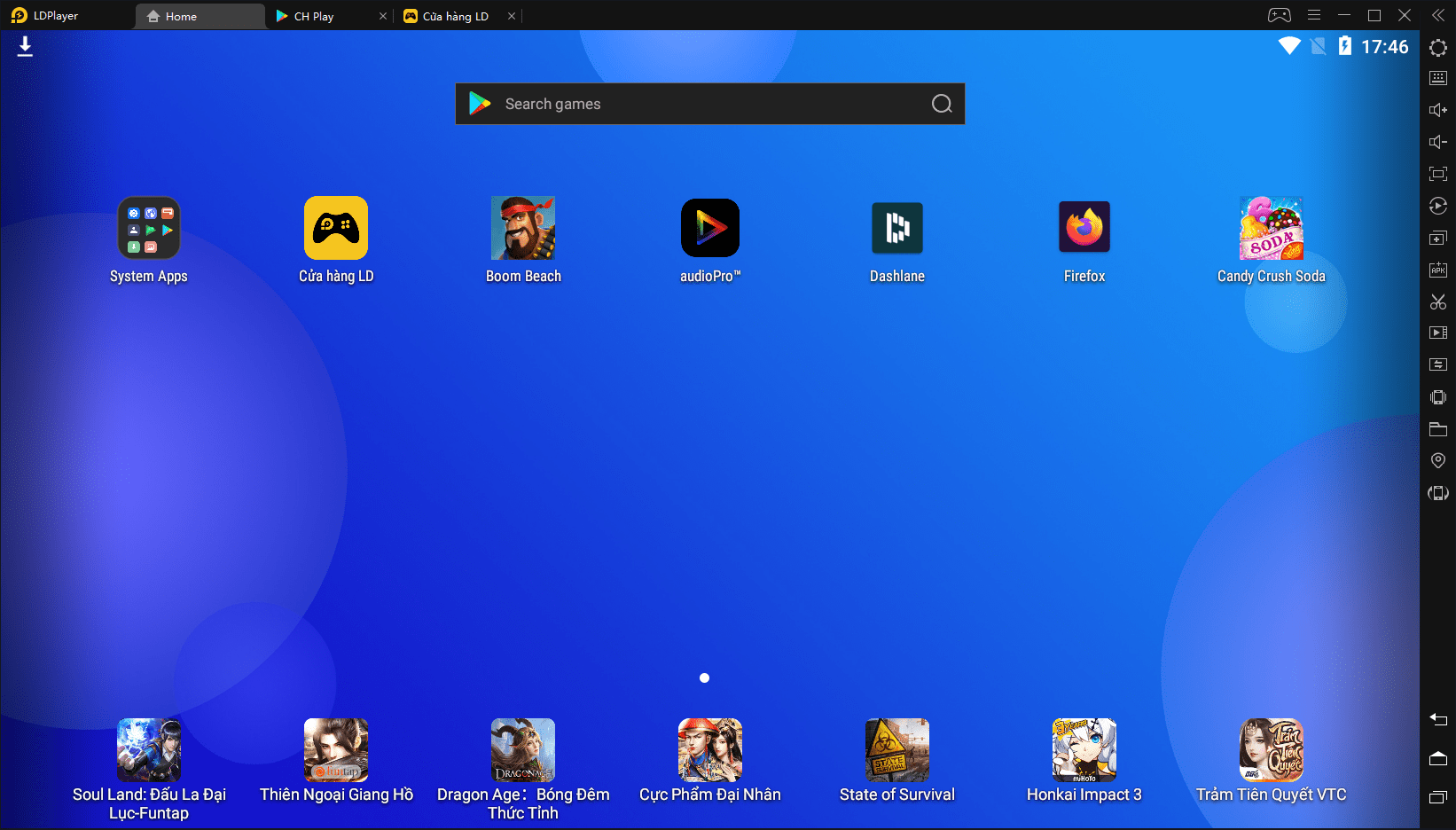Open LDPlayer settings gear
The image size is (1456, 830).
pos(1438,48)
